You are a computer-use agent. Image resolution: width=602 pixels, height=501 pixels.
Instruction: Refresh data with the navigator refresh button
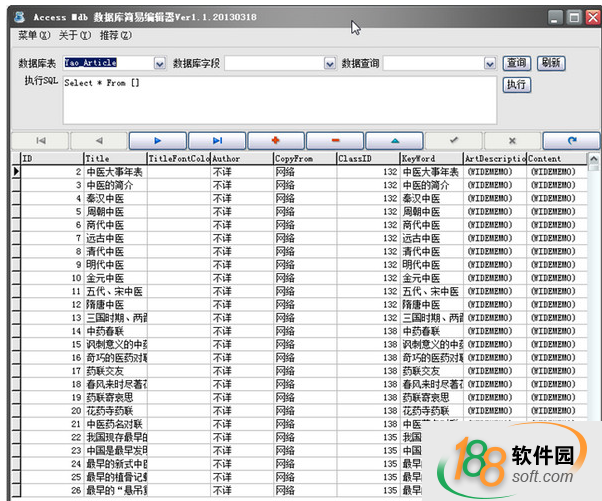pos(571,140)
